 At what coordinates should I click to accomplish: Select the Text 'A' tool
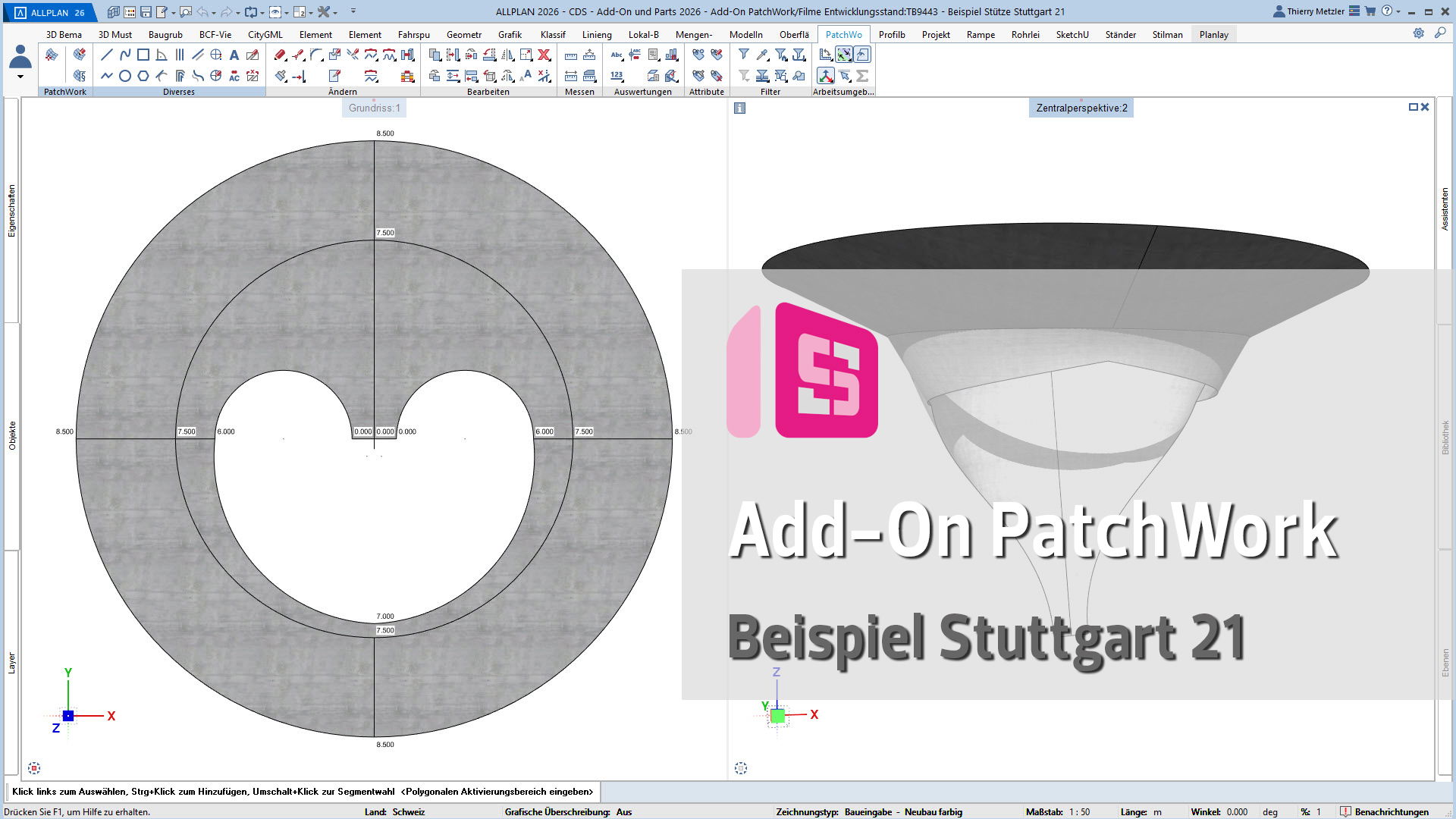(x=234, y=55)
